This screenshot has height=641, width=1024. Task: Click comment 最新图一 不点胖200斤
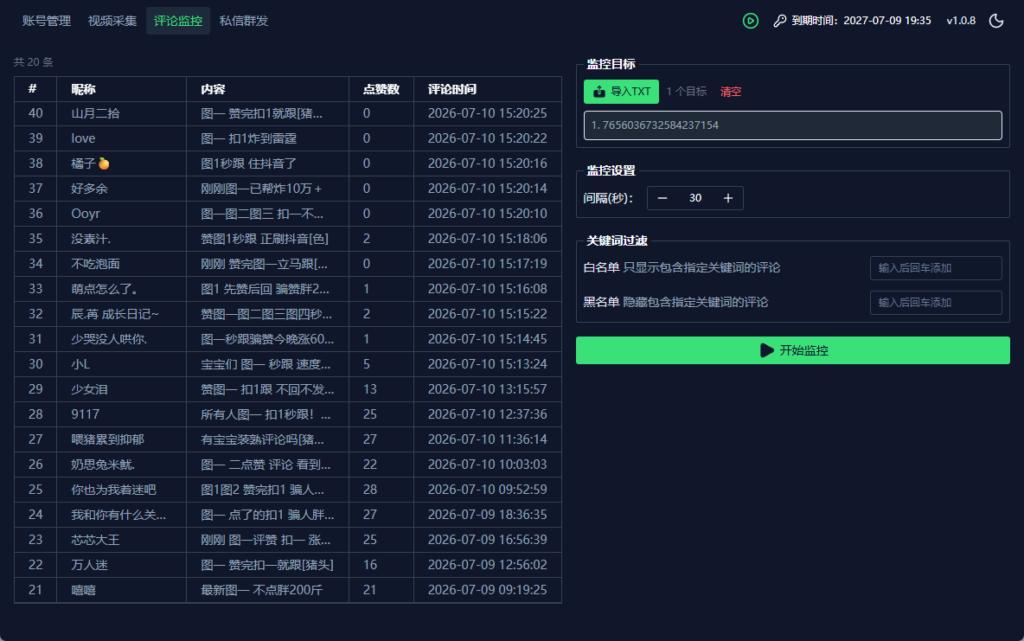click(x=262, y=590)
